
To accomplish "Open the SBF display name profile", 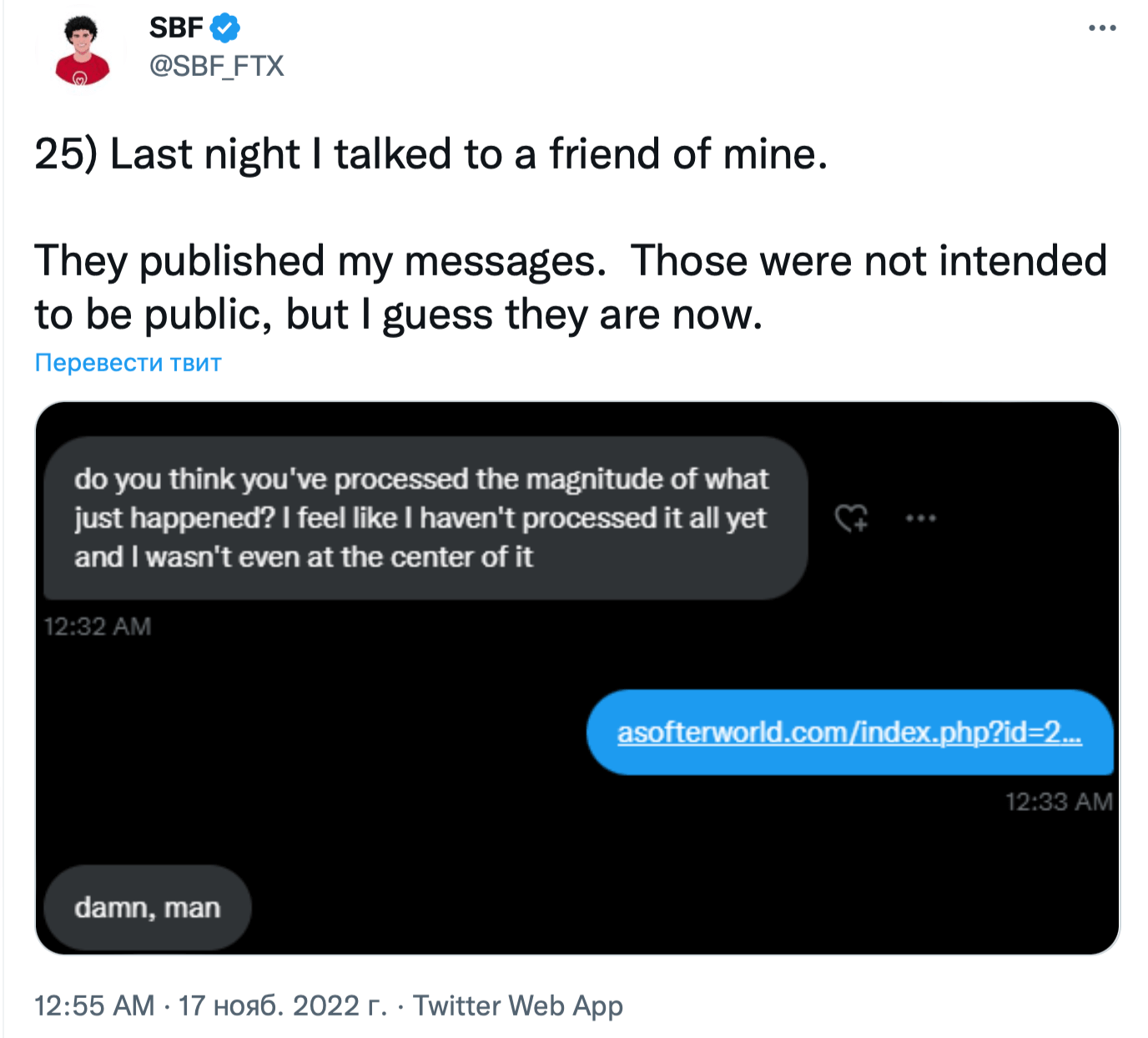I will pos(176,28).
